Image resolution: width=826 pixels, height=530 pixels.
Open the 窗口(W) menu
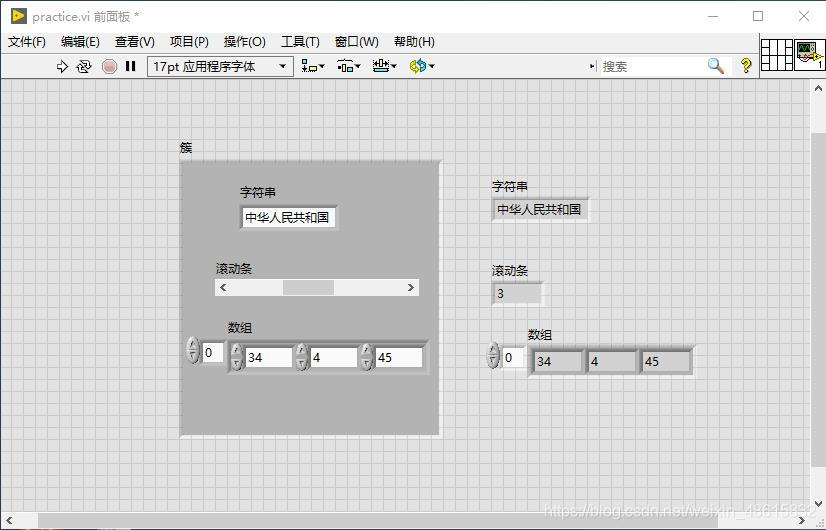(x=357, y=42)
